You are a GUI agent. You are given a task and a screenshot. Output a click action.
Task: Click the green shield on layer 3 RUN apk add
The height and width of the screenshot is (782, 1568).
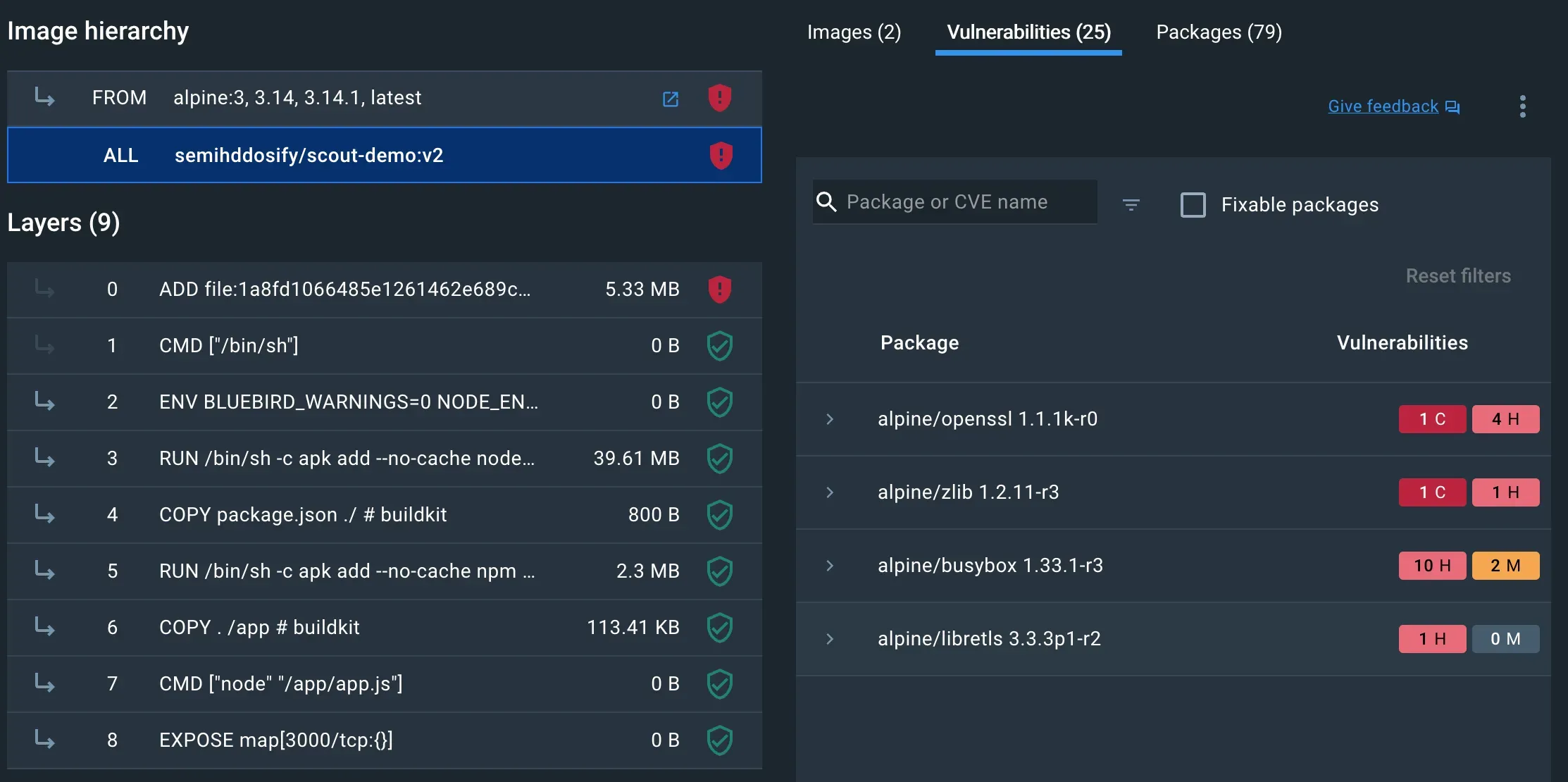click(719, 459)
